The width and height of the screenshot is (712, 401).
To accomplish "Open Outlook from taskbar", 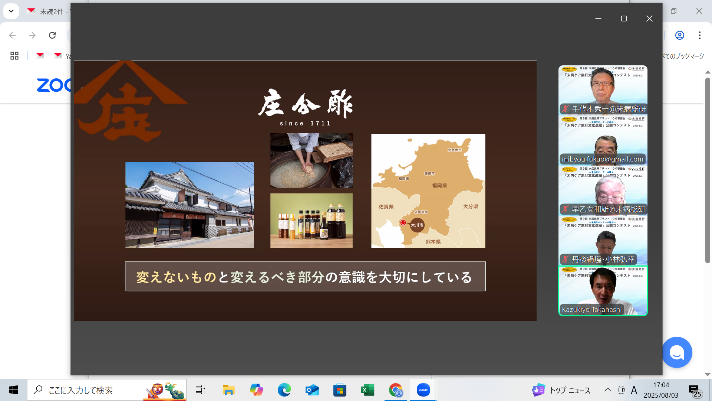I will click(312, 390).
